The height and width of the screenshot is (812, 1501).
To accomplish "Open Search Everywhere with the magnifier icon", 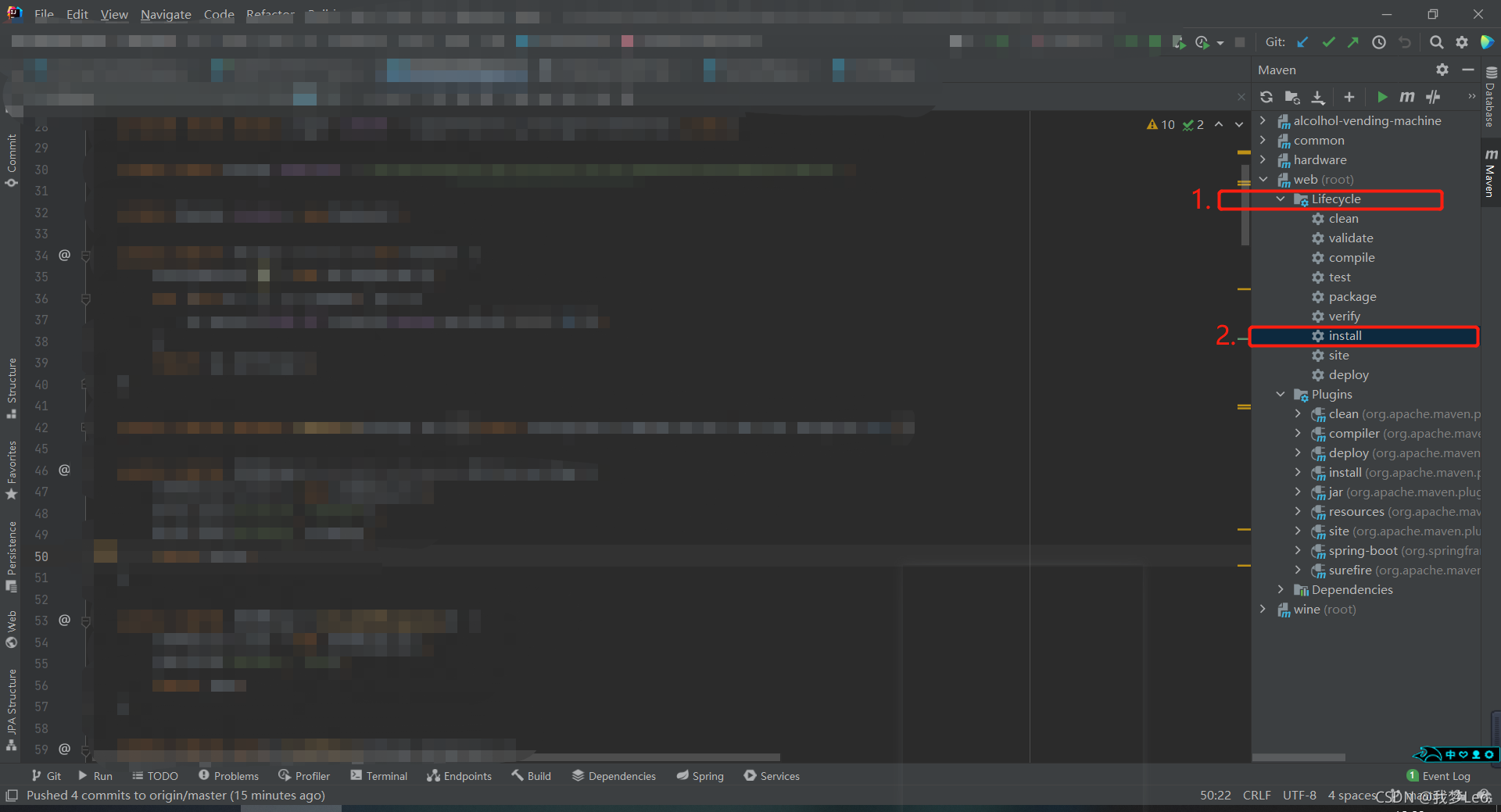I will 1437,42.
